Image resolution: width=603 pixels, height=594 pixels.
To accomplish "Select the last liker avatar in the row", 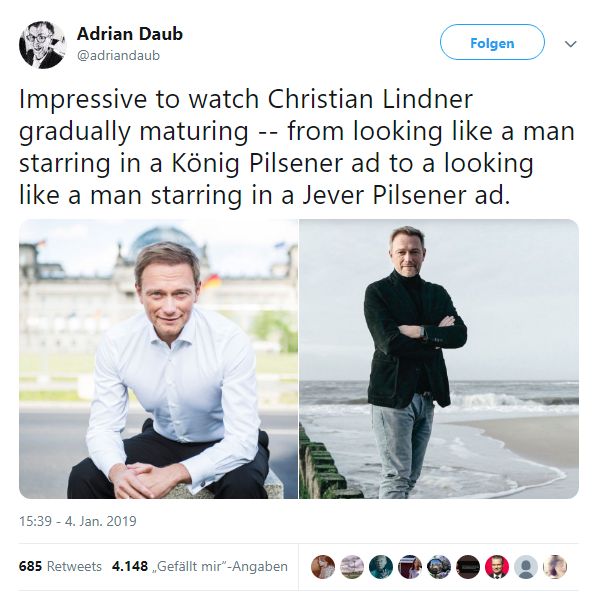I will (x=555, y=567).
